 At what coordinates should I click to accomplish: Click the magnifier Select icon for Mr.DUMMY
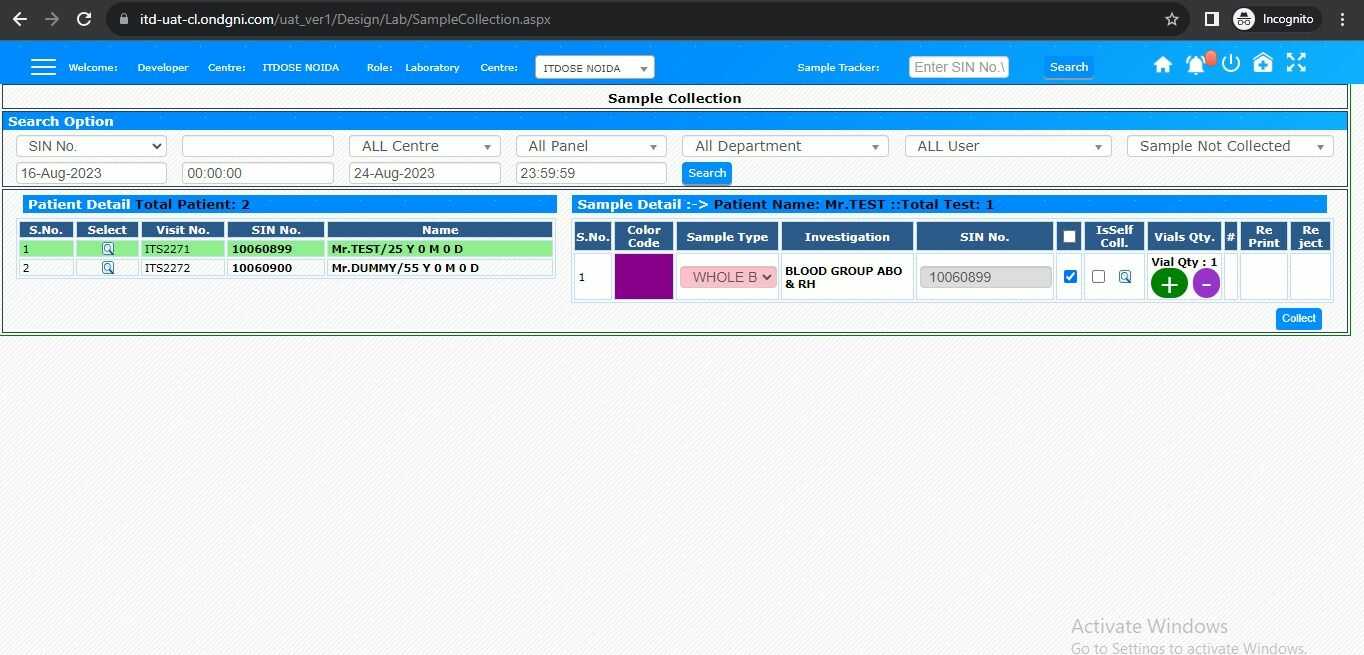coord(107,267)
